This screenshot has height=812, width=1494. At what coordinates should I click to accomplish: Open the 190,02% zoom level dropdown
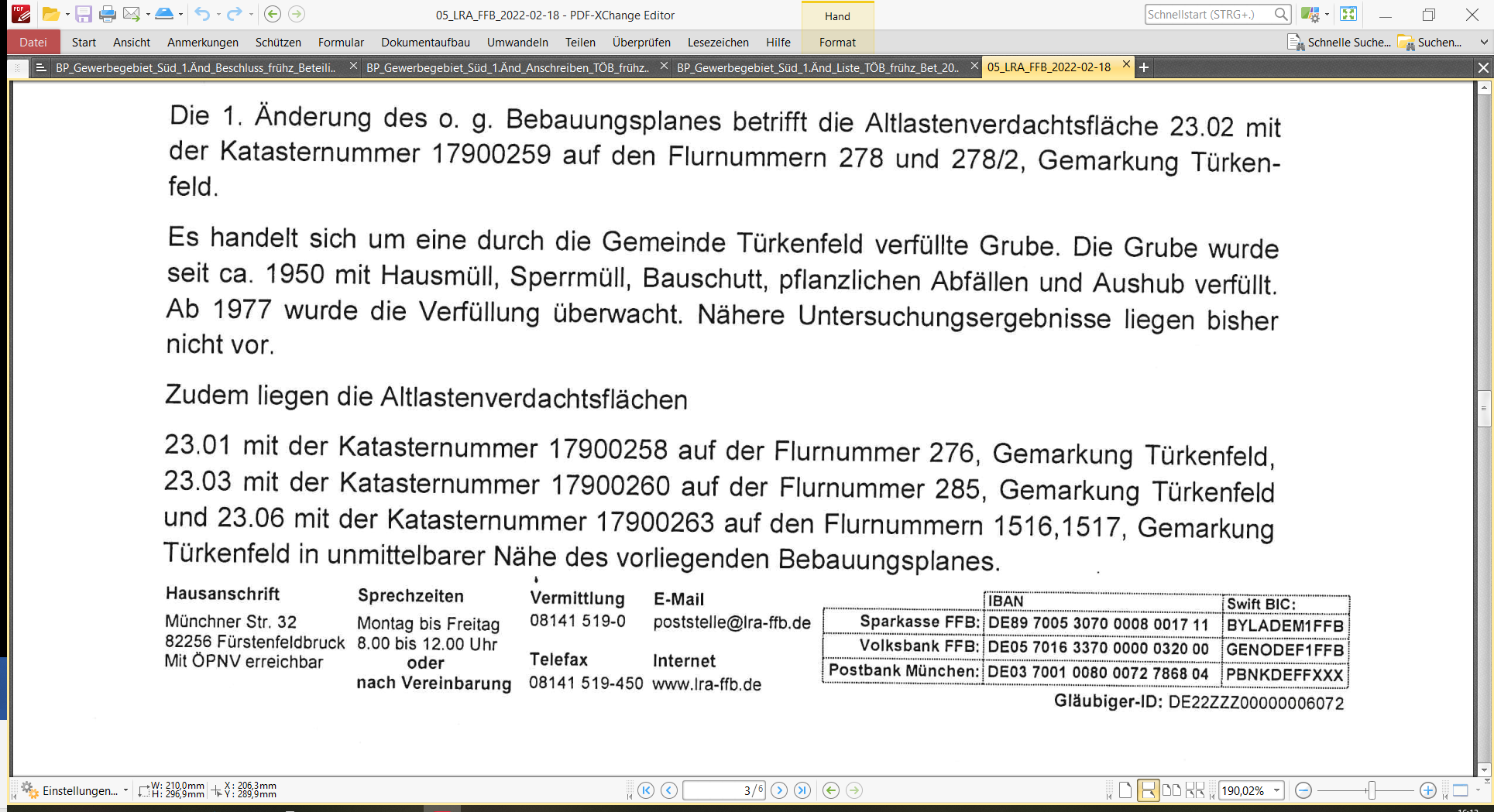coord(1276,790)
